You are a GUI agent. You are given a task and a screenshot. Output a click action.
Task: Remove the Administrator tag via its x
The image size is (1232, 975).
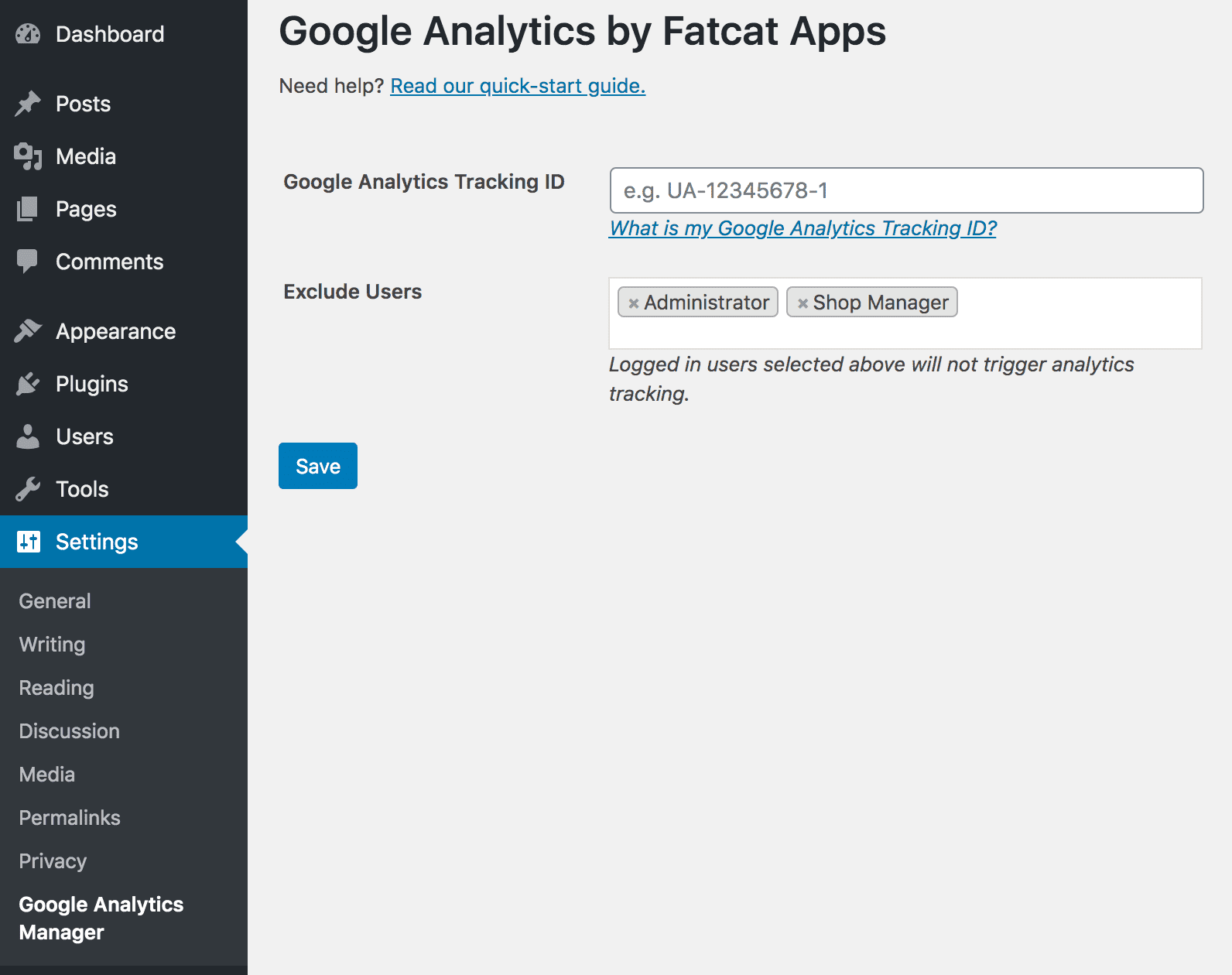pyautogui.click(x=633, y=303)
